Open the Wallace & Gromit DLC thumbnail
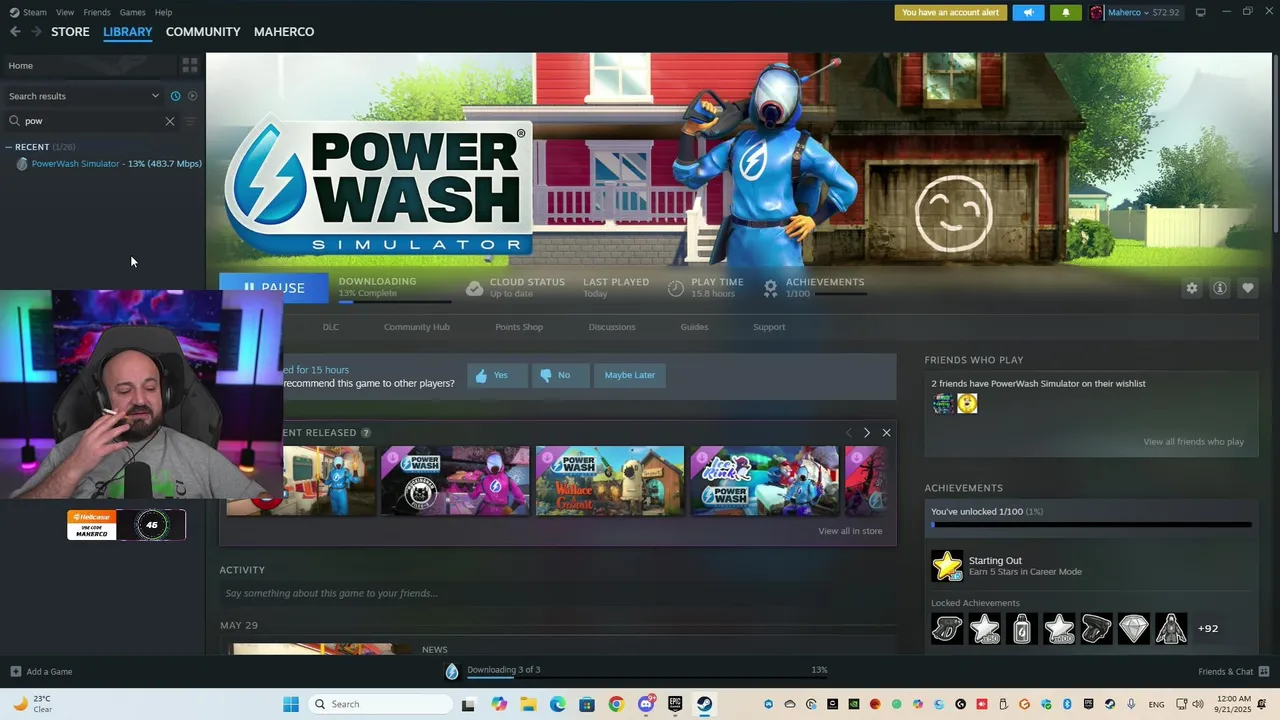The image size is (1280, 720). pos(610,481)
